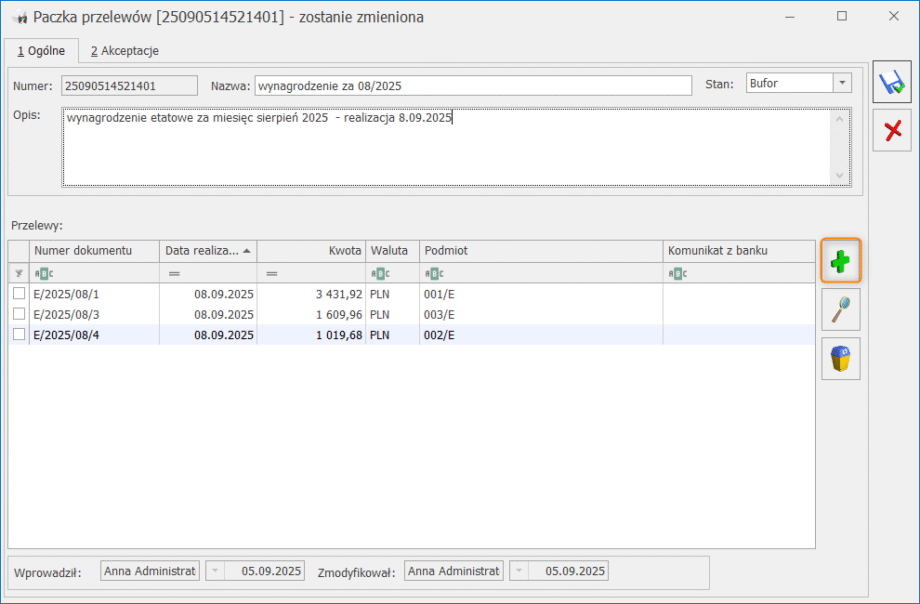The height and width of the screenshot is (604, 920).
Task: Switch to the Akceptacja tab
Action: [x=124, y=50]
